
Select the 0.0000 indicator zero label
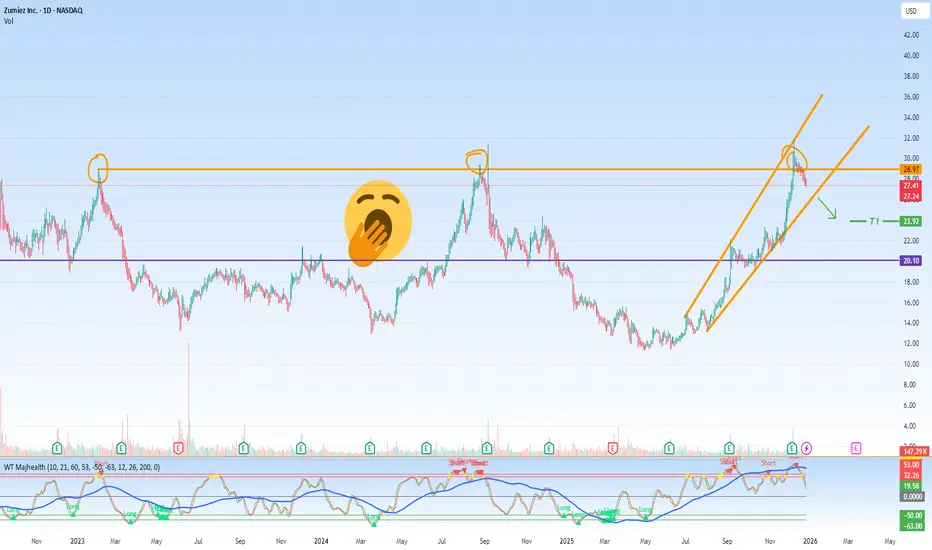[x=912, y=496]
